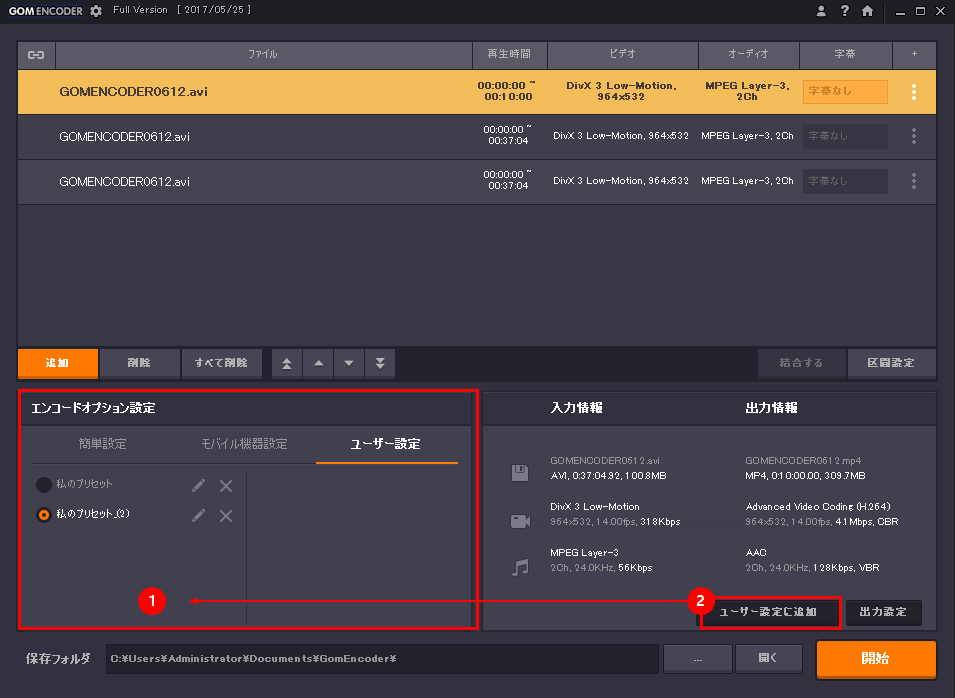
Task: Move selected file to top of list
Action: pyautogui.click(x=286, y=364)
